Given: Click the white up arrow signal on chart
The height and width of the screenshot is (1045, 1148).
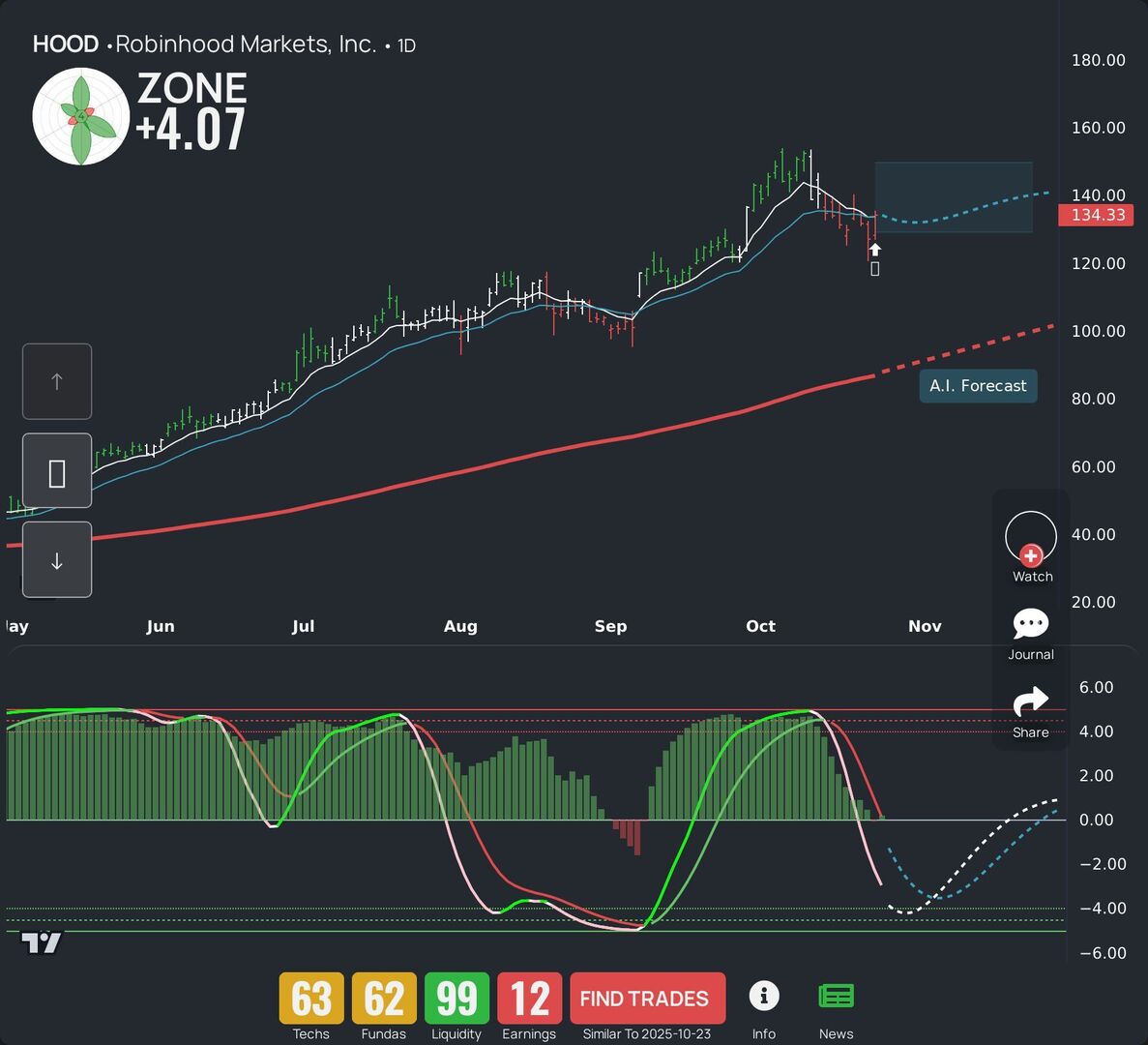Looking at the screenshot, I should [875, 250].
